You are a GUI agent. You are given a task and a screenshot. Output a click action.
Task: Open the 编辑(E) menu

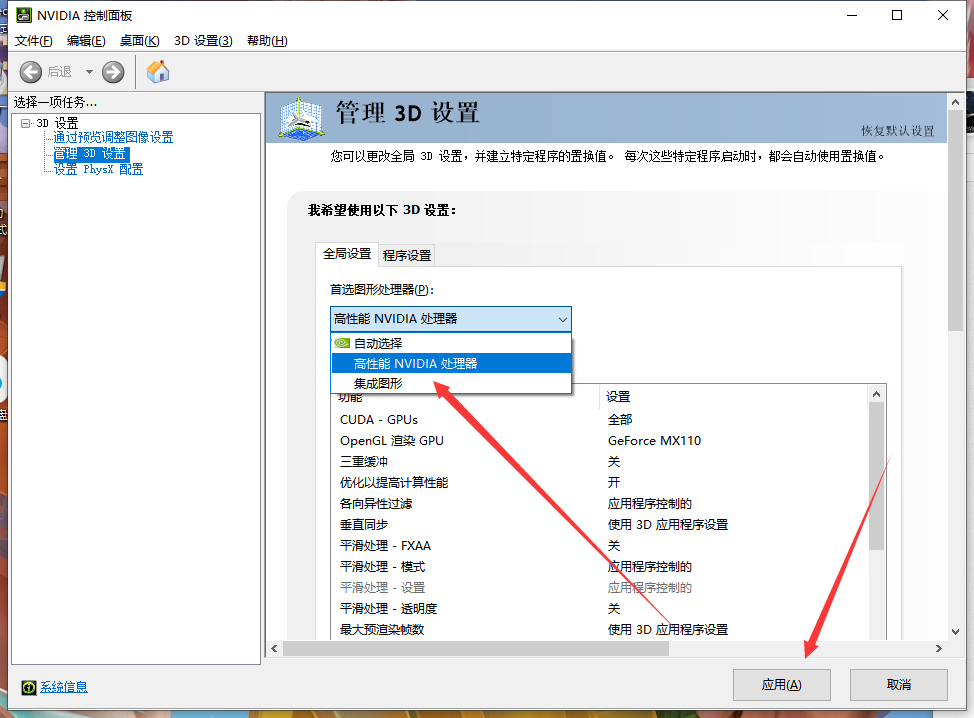[86, 41]
